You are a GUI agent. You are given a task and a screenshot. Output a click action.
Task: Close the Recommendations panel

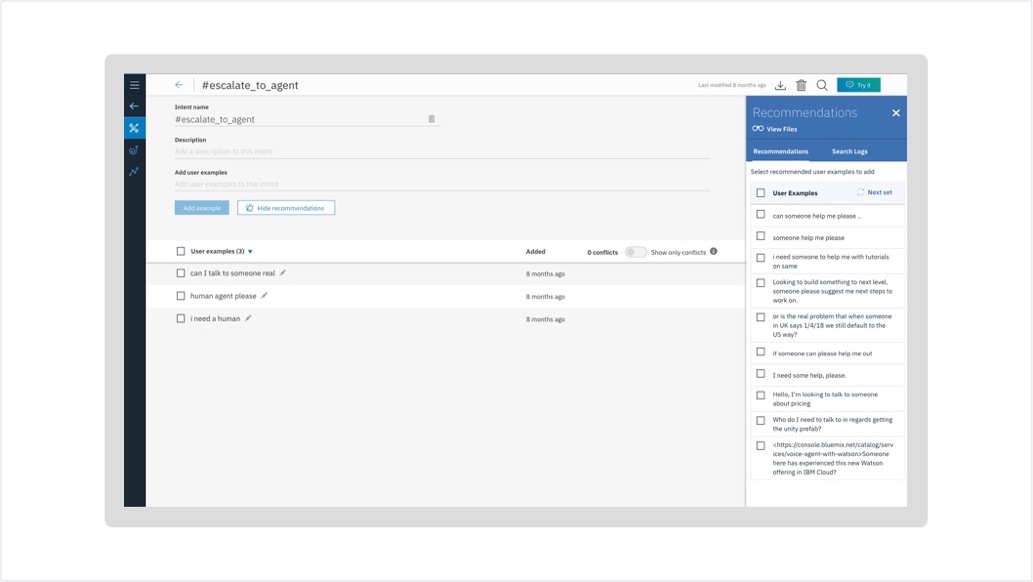point(896,113)
